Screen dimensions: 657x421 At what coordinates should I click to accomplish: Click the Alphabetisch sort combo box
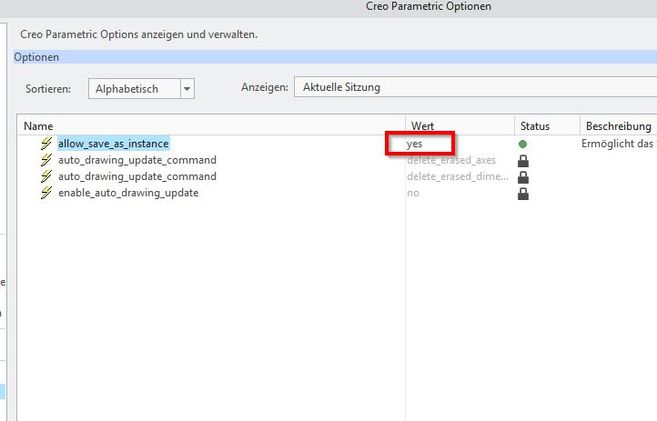(x=141, y=88)
